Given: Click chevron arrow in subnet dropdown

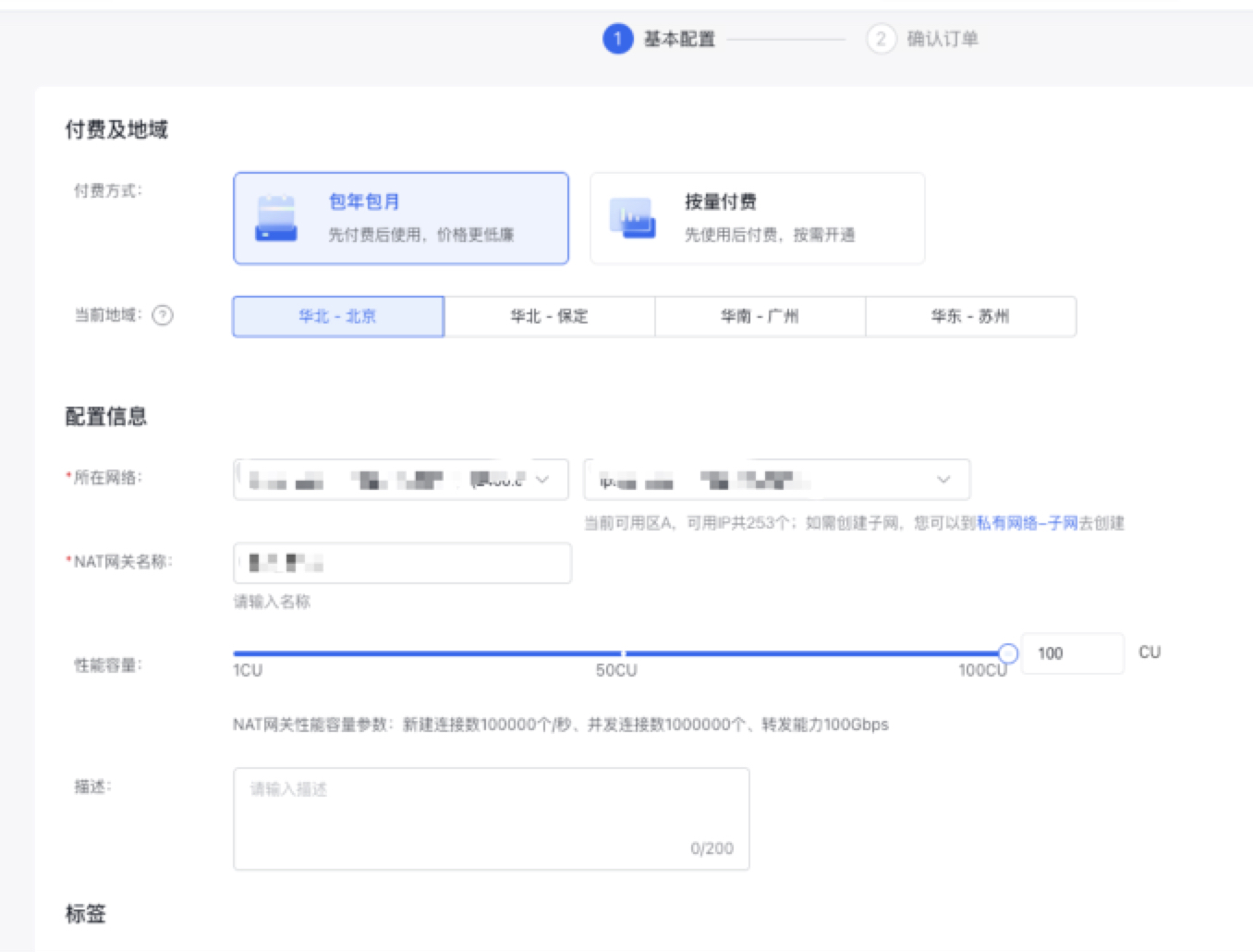Looking at the screenshot, I should click(943, 480).
